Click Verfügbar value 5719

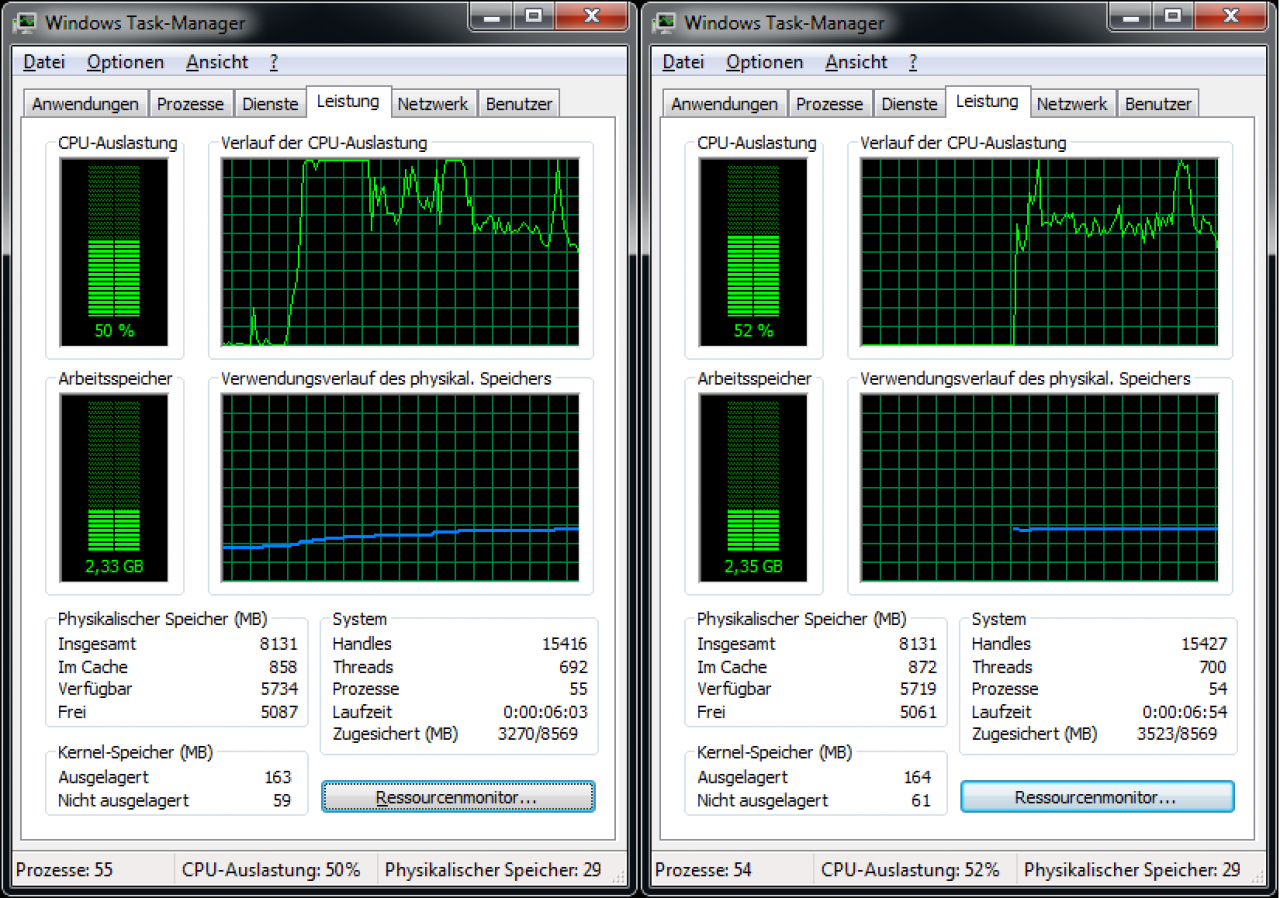[x=918, y=689]
